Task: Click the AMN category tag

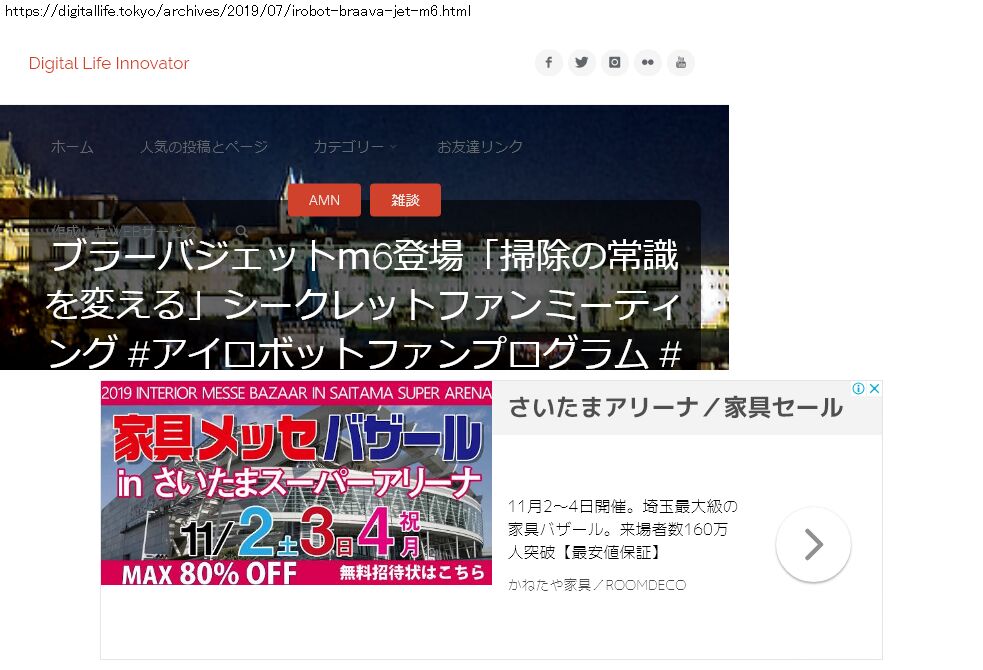Action: point(324,200)
